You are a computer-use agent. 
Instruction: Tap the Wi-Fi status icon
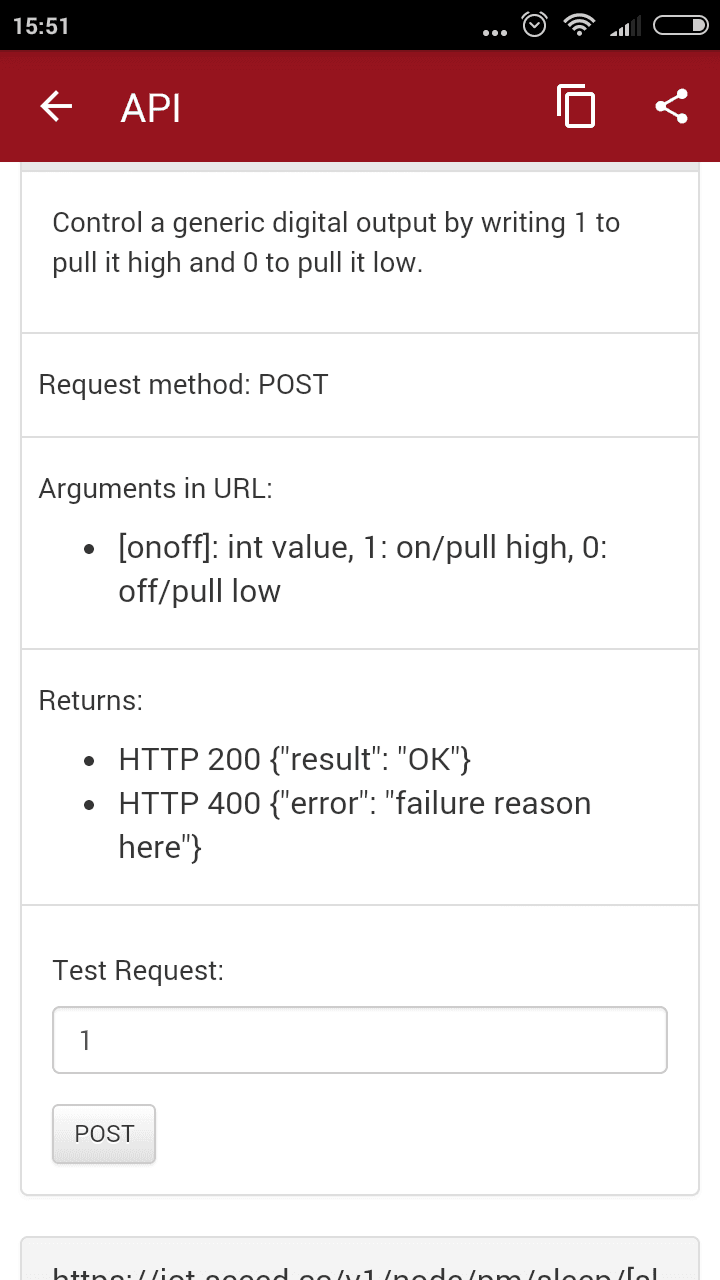(x=579, y=25)
